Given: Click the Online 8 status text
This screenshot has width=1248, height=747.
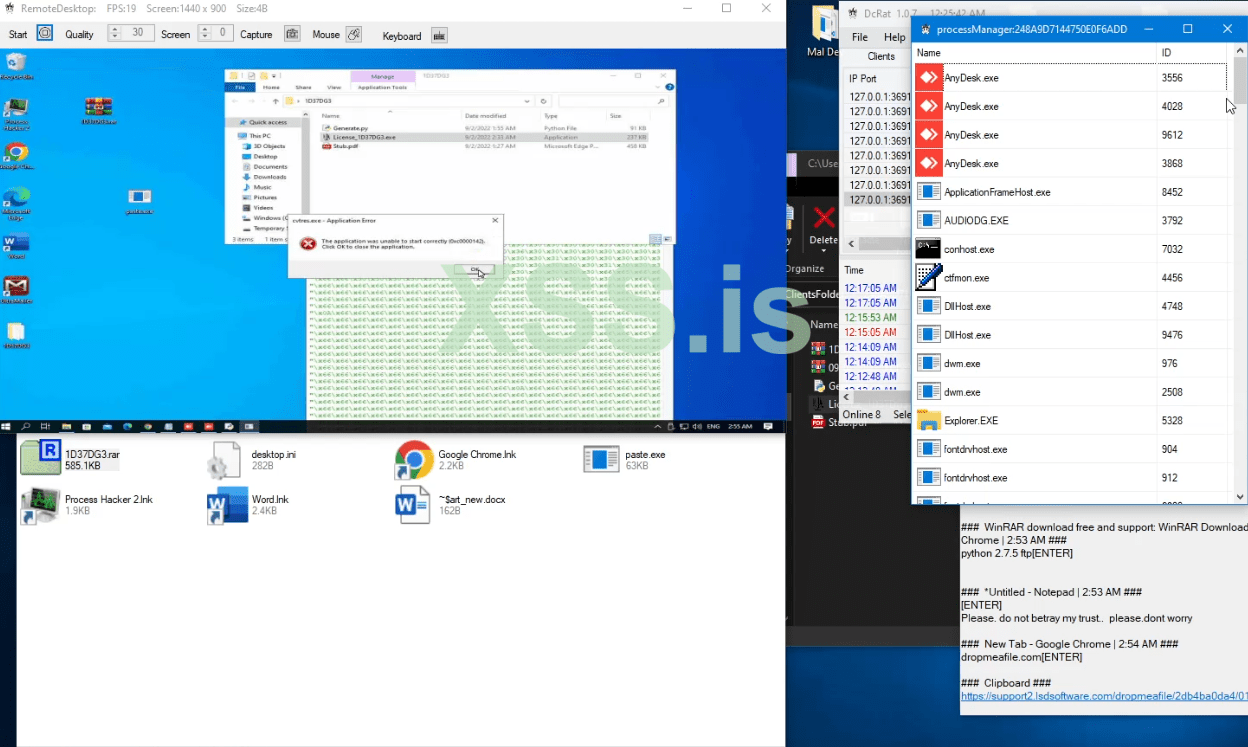Looking at the screenshot, I should click(862, 414).
